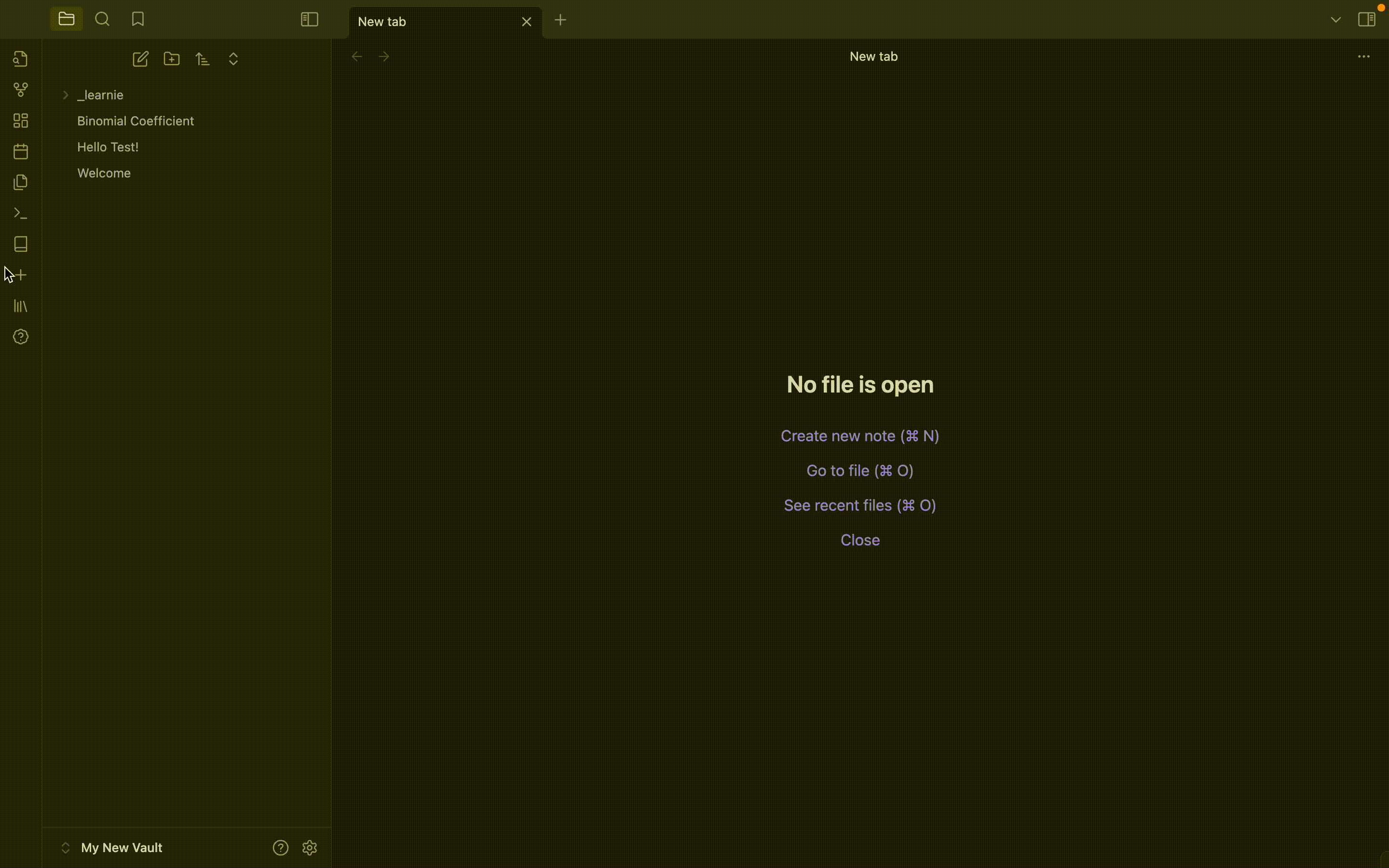Open the tab list dropdown

pos(1335,18)
